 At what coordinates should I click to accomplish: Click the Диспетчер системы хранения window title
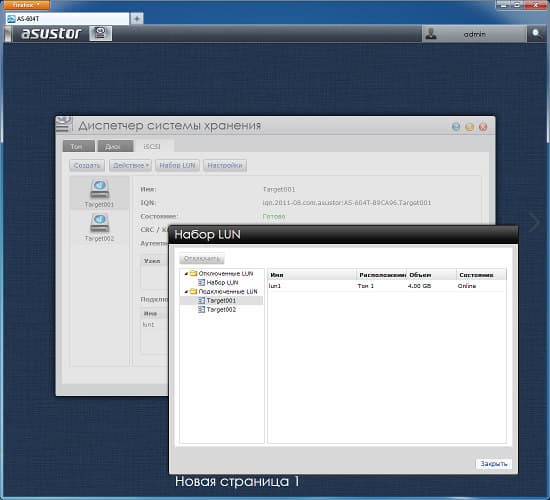[169, 126]
